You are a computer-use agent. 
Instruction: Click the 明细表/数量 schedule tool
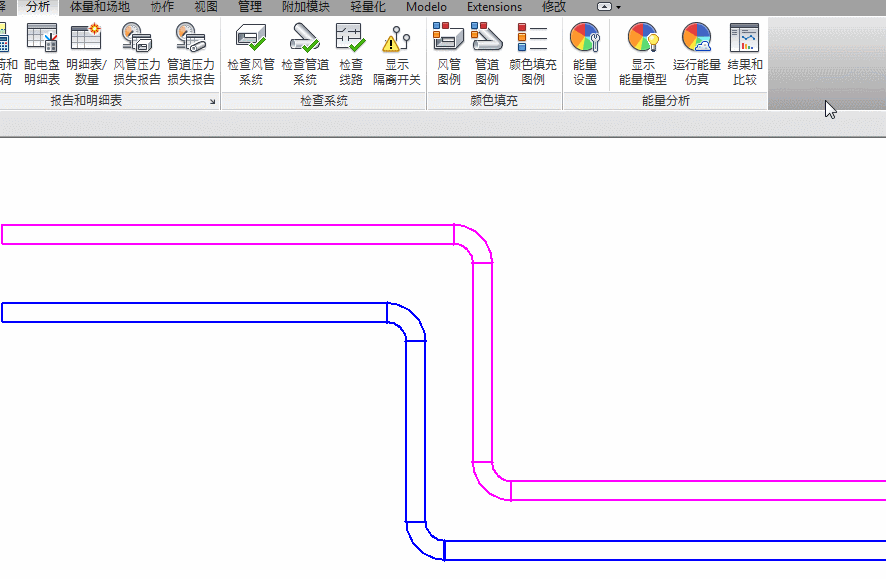pos(86,54)
